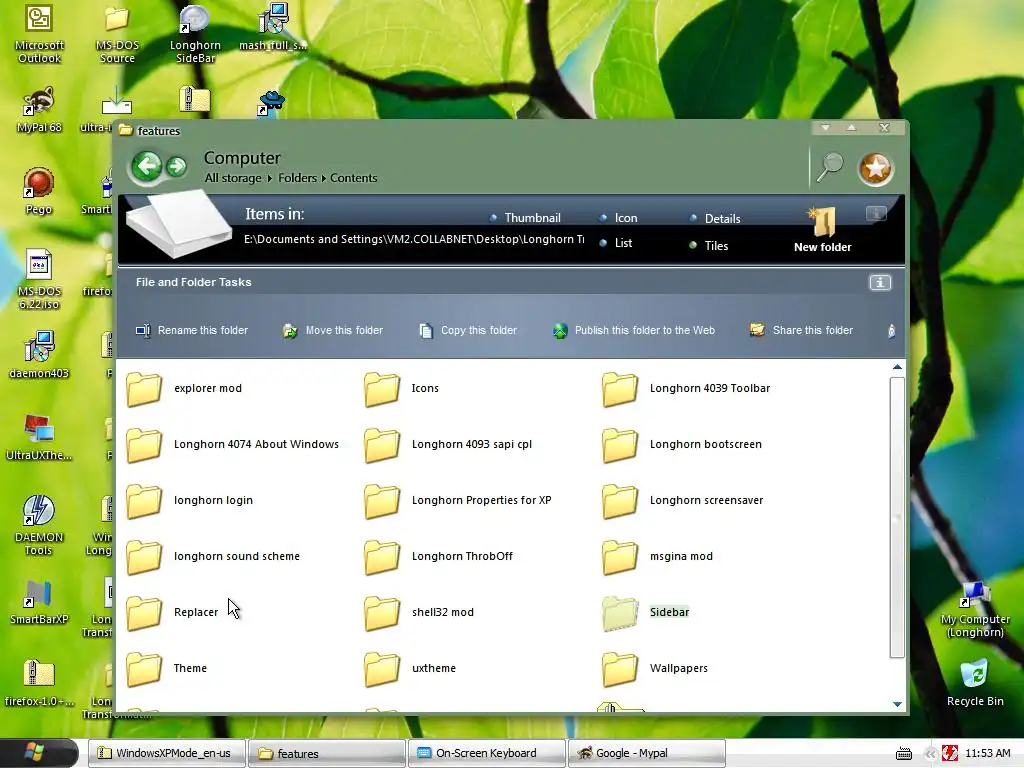Click the green Forward arrow button
Screen dimensions: 1024x768
tap(176, 167)
